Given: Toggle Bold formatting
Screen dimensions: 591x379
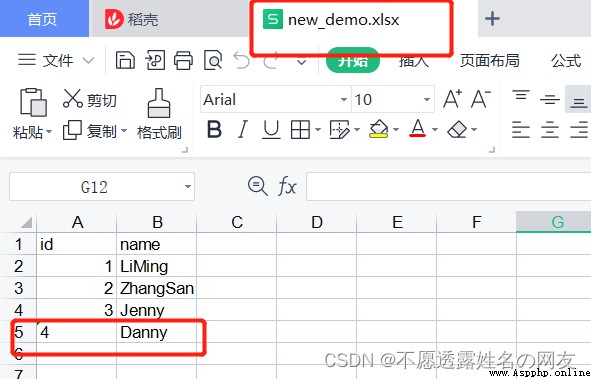Looking at the screenshot, I should click(x=214, y=130).
